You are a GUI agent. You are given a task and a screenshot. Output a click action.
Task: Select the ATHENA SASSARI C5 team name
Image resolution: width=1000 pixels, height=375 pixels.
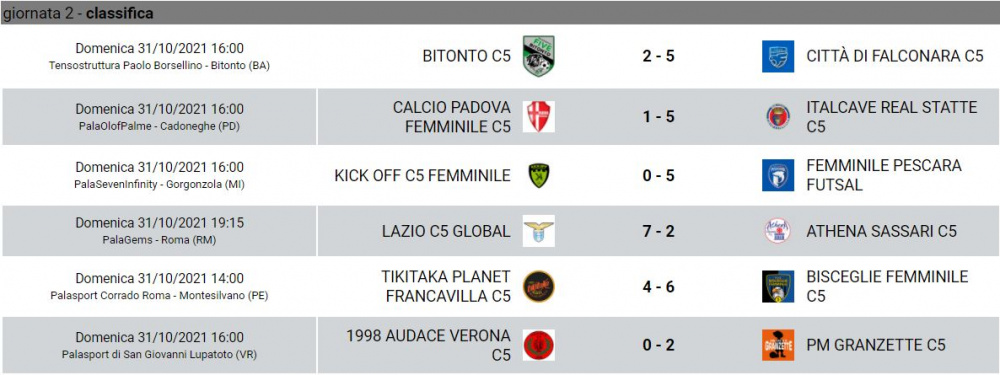coord(881,231)
